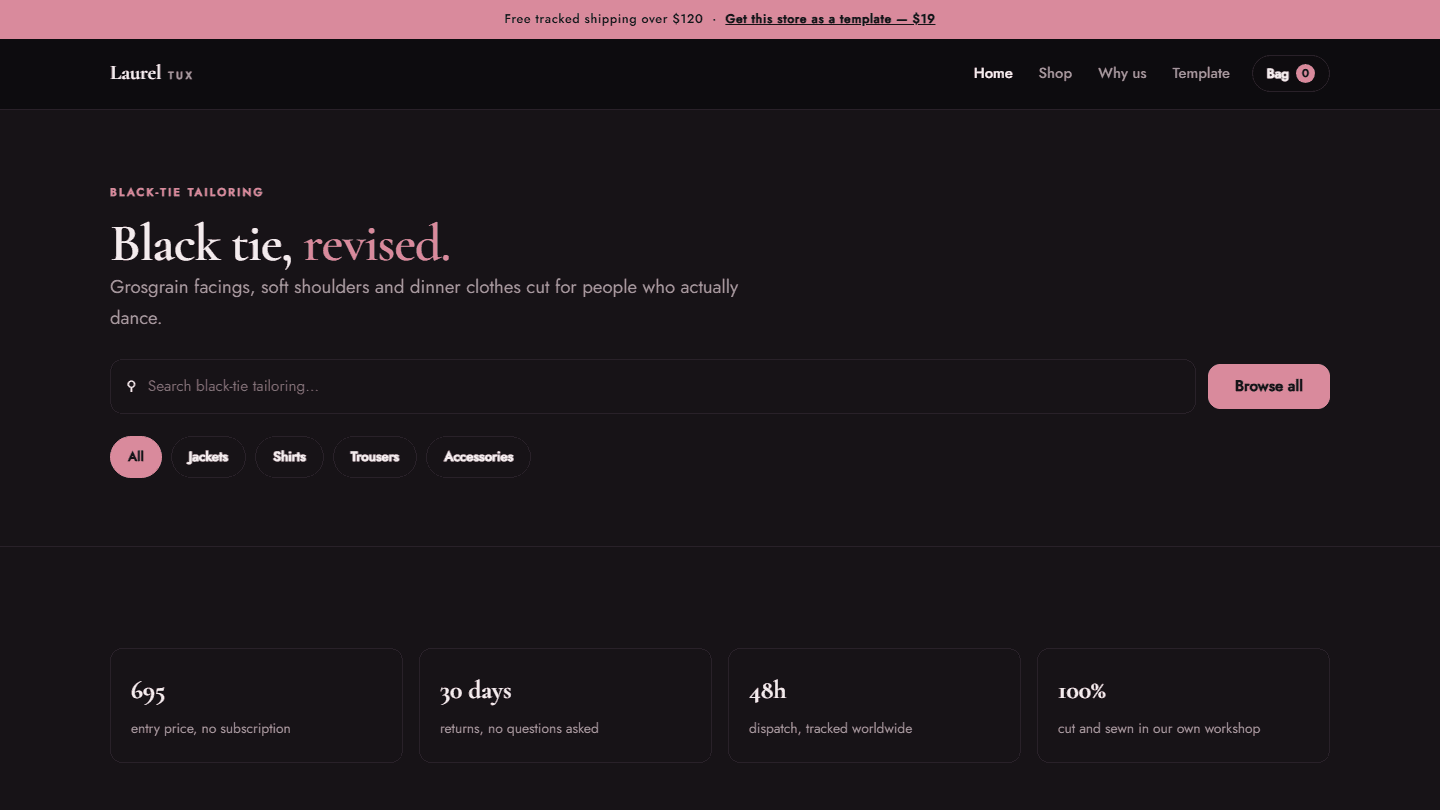Click the Browse all button

pyautogui.click(x=1269, y=386)
